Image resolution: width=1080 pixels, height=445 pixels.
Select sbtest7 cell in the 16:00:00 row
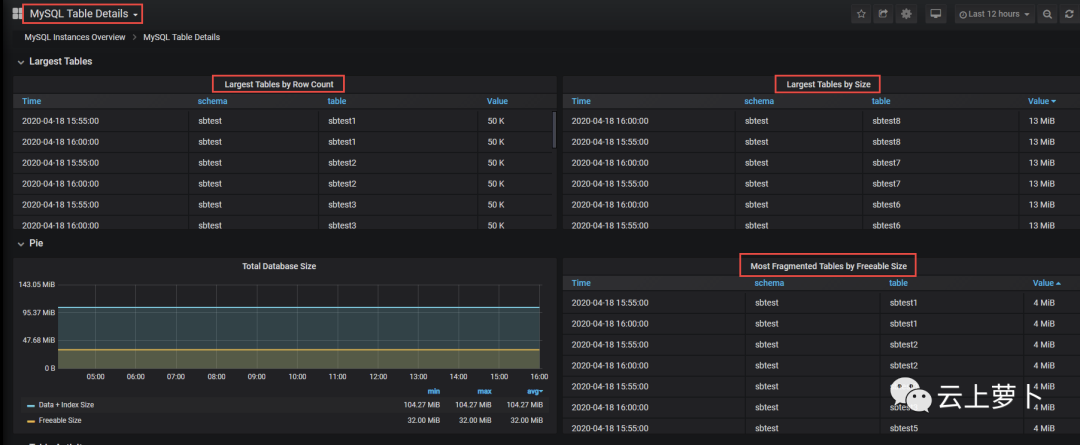(886, 163)
